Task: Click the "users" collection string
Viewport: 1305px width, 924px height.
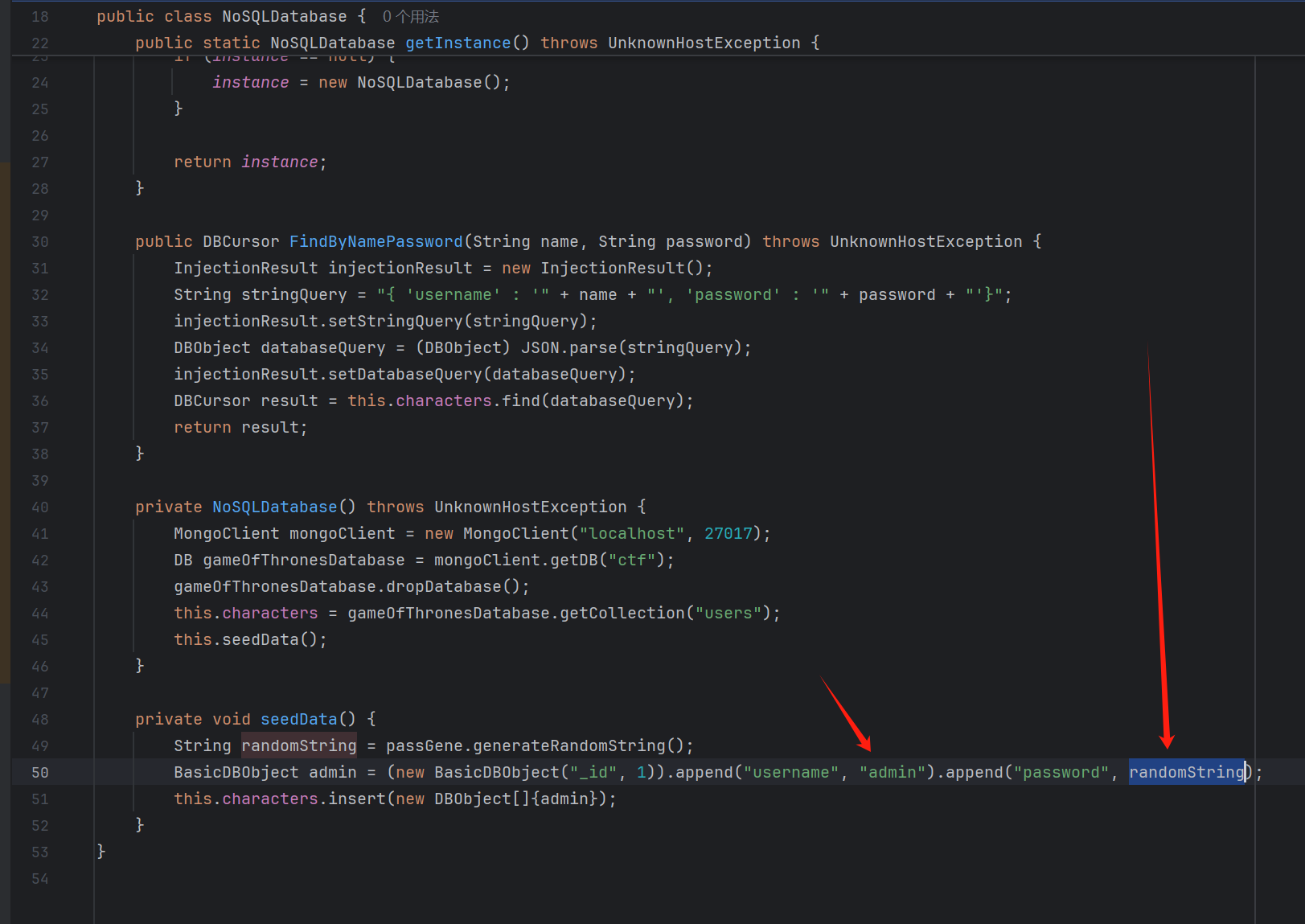Action: pos(728,614)
